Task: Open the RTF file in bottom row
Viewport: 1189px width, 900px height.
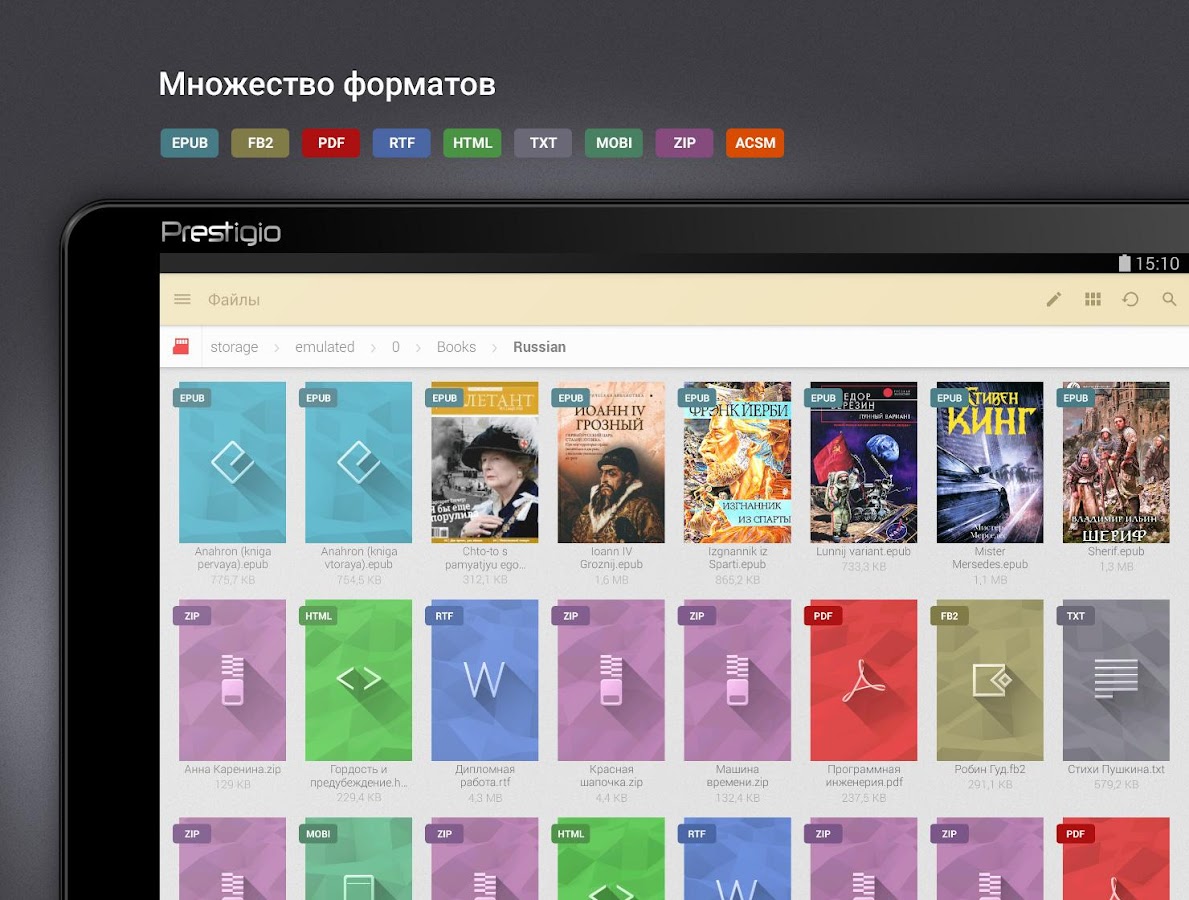Action: pyautogui.click(x=737, y=859)
